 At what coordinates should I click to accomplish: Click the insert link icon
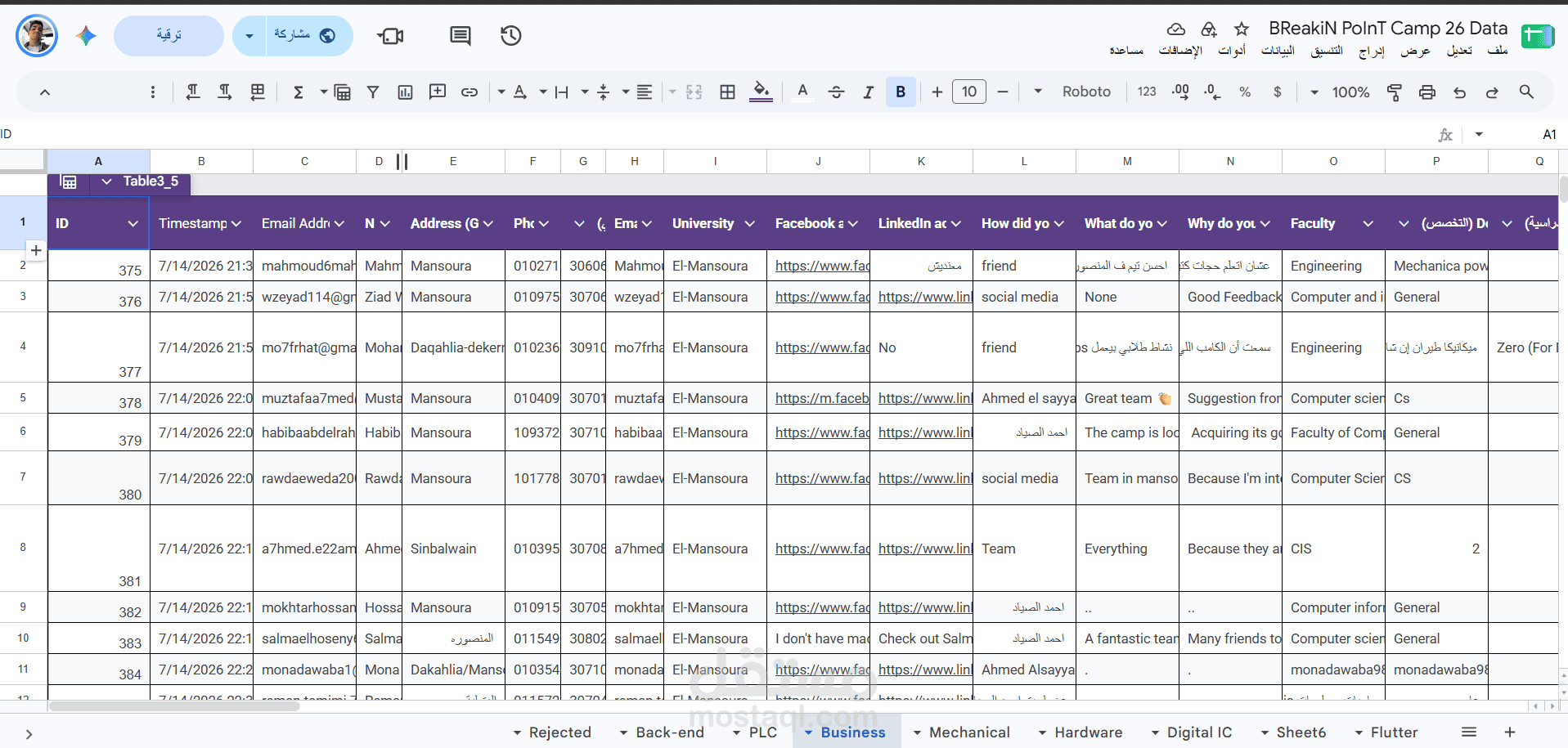[x=469, y=92]
